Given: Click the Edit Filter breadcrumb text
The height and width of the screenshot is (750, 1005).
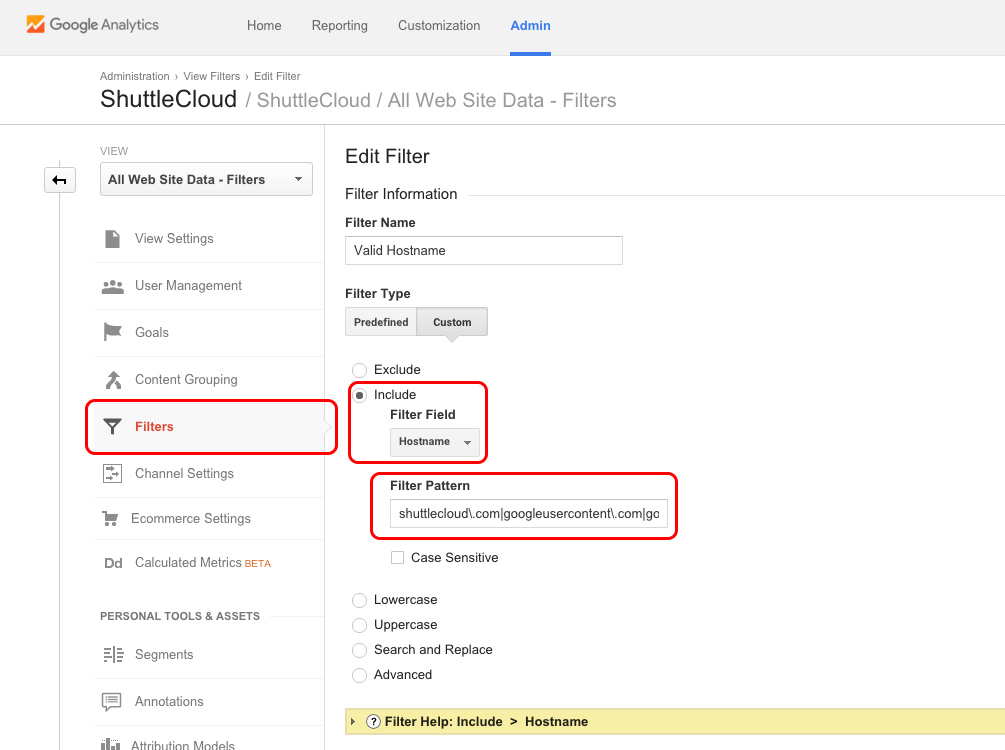Looking at the screenshot, I should 277,76.
